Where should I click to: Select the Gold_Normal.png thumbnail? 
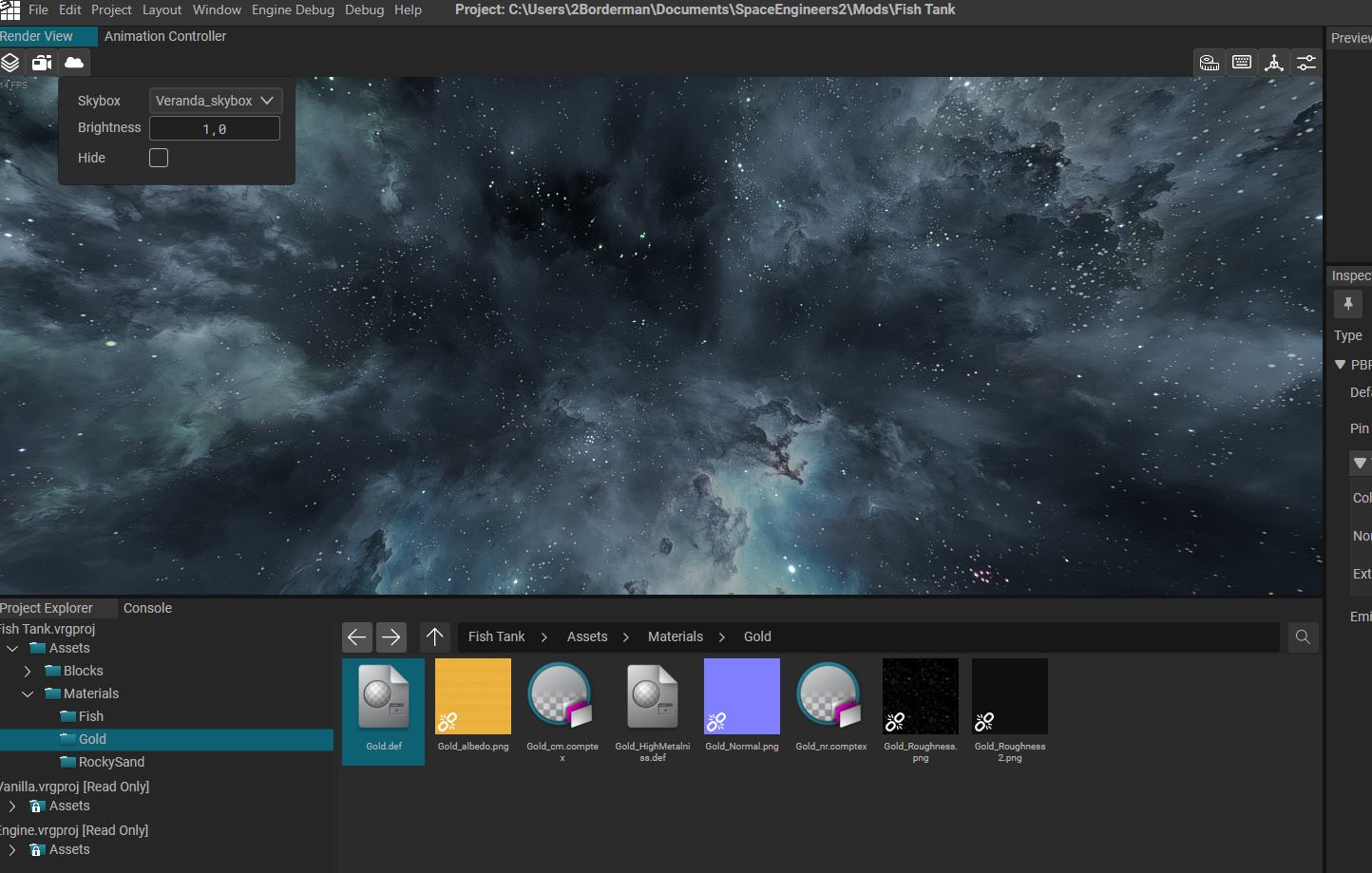pyautogui.click(x=742, y=696)
